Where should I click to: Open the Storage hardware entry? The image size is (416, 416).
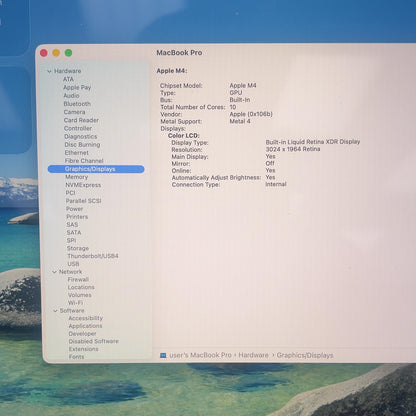click(78, 248)
